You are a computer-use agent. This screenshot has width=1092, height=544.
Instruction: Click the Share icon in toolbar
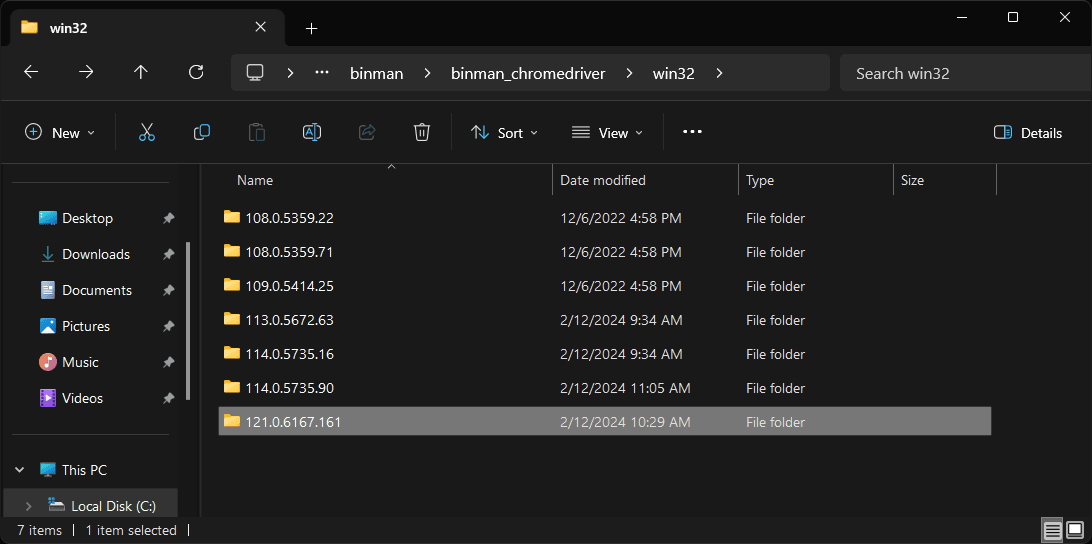click(x=367, y=132)
